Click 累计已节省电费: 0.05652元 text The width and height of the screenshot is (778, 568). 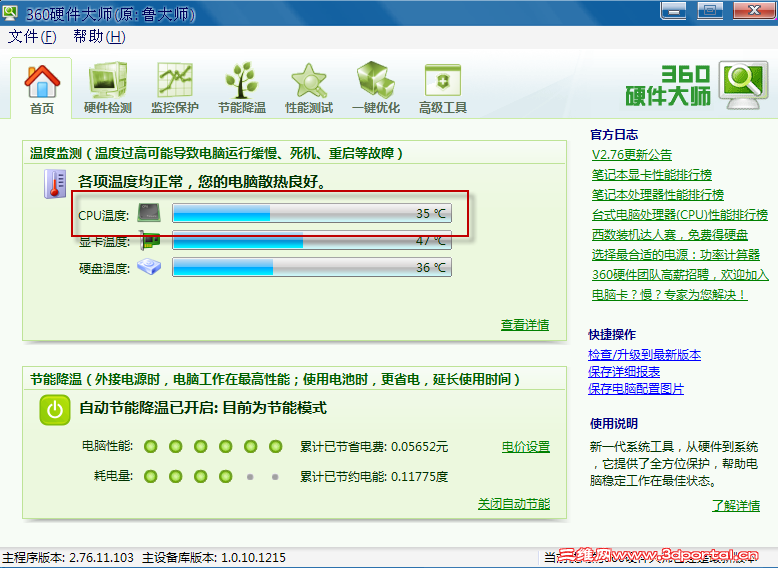point(374,447)
